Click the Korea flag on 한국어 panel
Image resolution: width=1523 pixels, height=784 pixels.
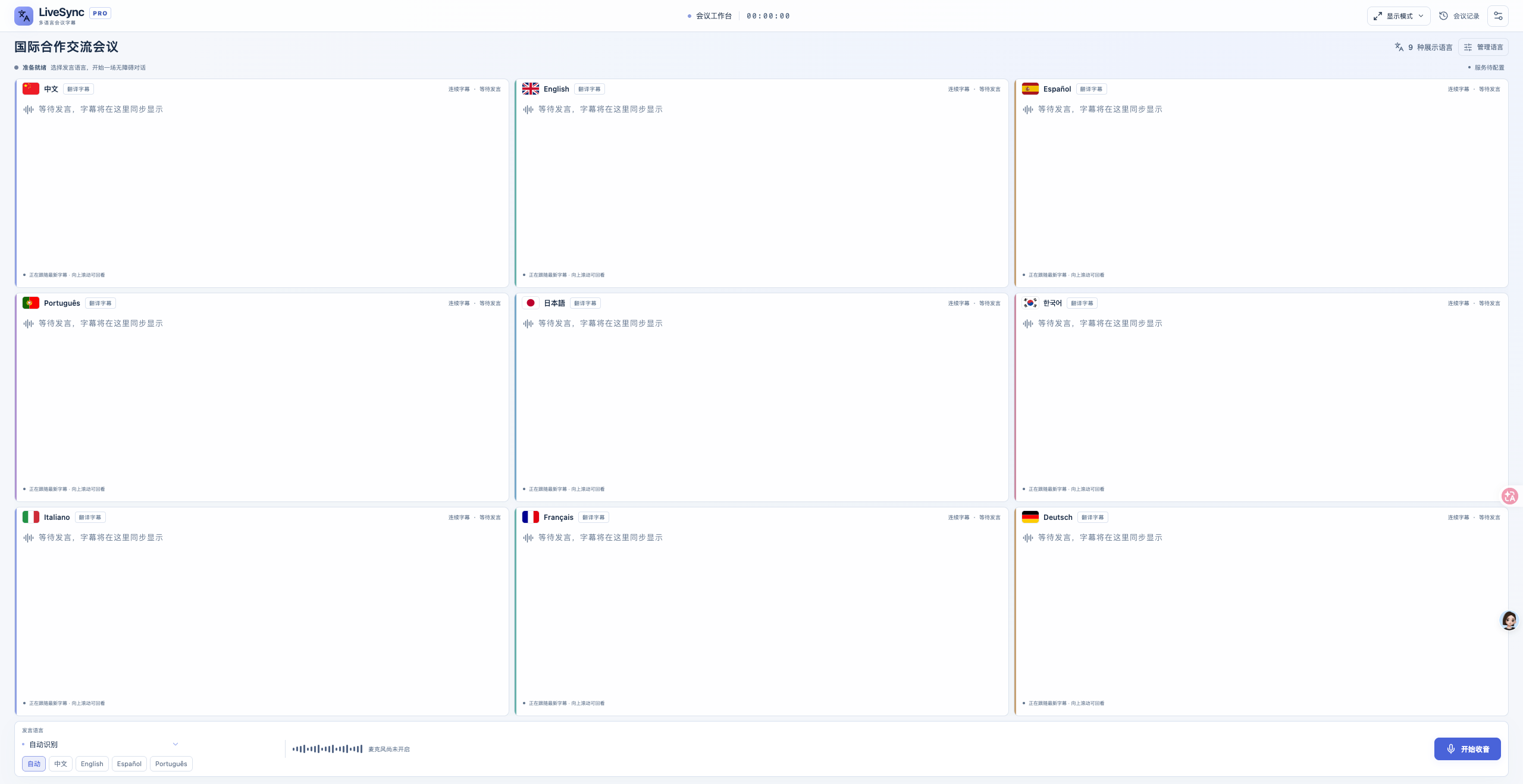1030,303
